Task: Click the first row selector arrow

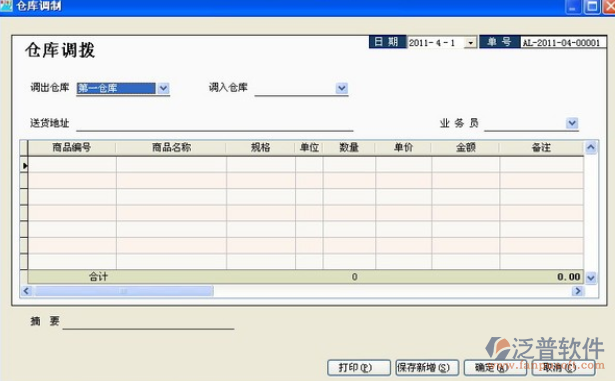Action: click(24, 166)
